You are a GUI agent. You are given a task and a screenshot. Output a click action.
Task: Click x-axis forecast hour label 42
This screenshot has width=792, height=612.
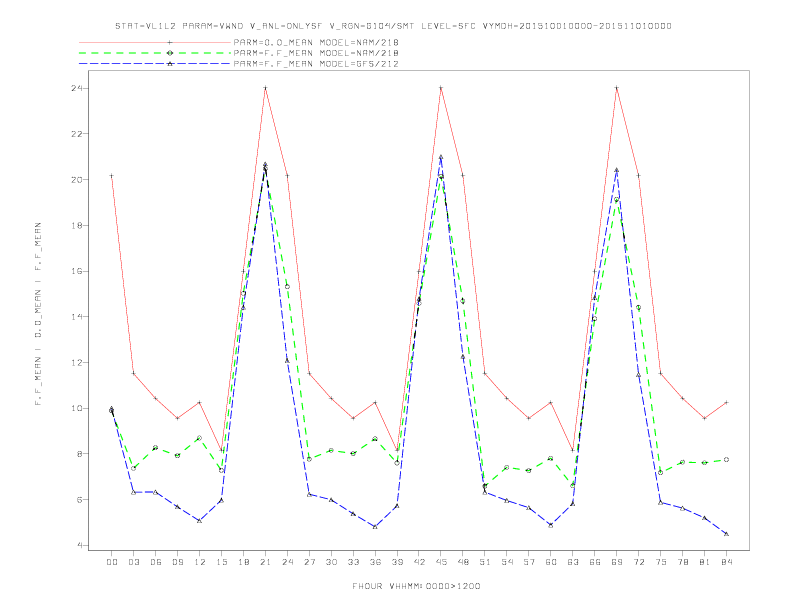[x=419, y=562]
